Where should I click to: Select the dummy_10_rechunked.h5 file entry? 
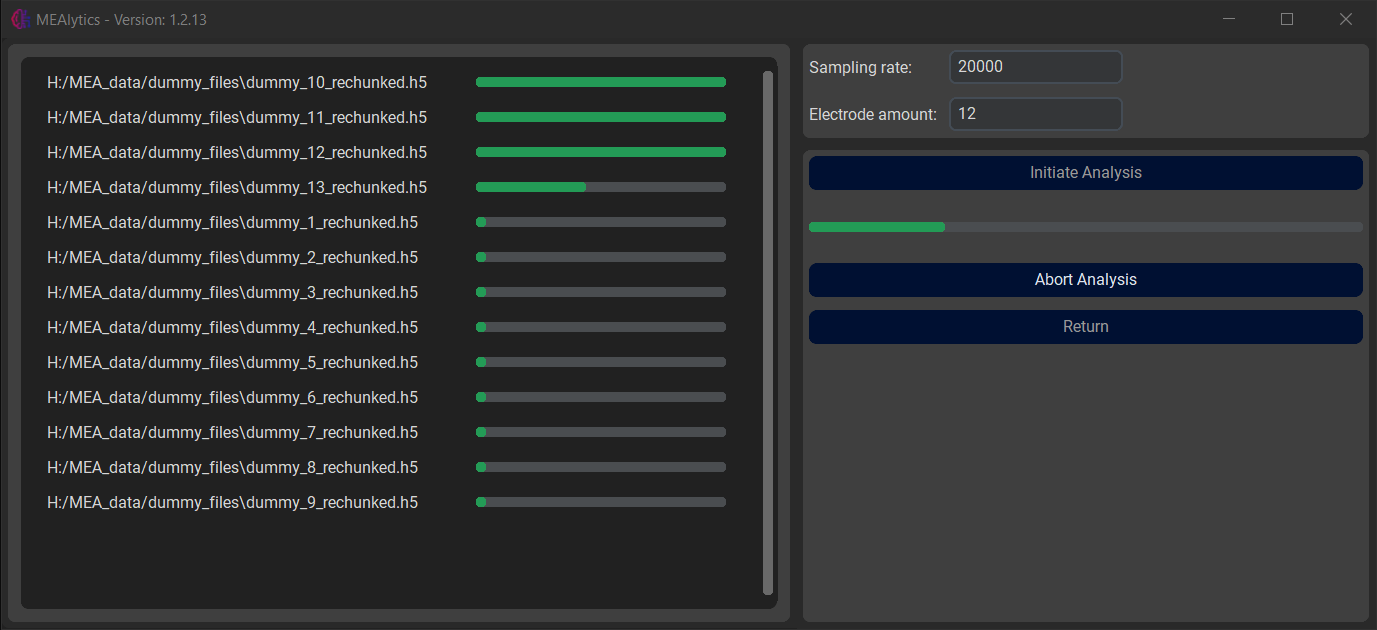click(237, 83)
